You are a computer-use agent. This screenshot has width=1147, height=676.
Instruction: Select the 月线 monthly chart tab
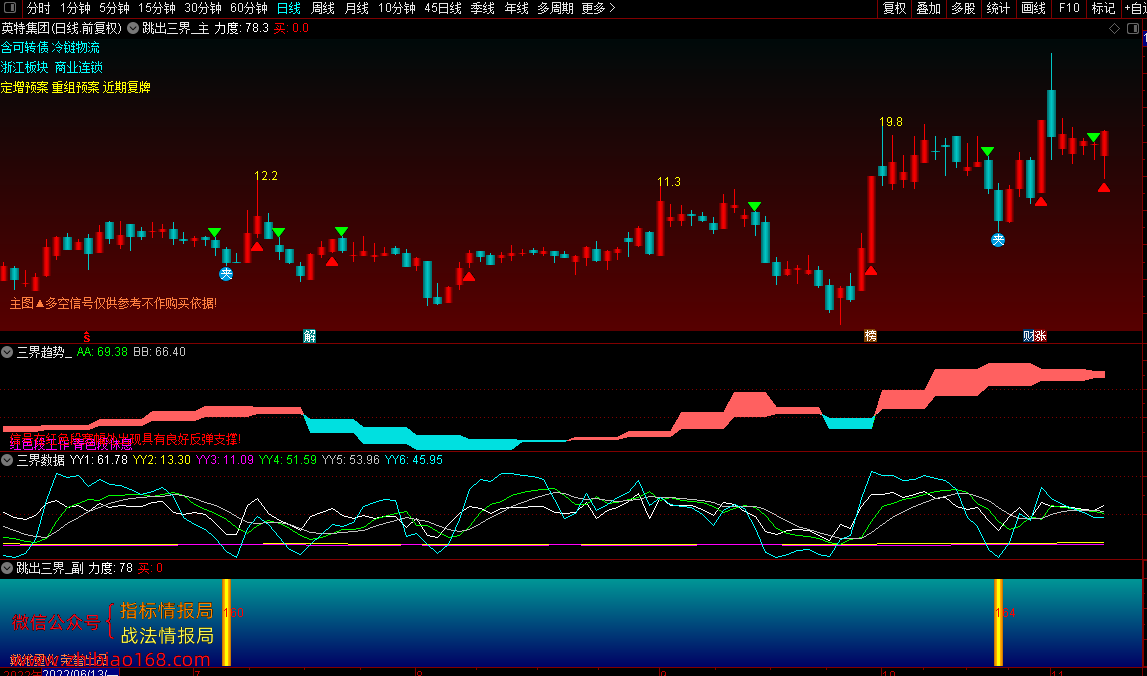click(x=356, y=8)
